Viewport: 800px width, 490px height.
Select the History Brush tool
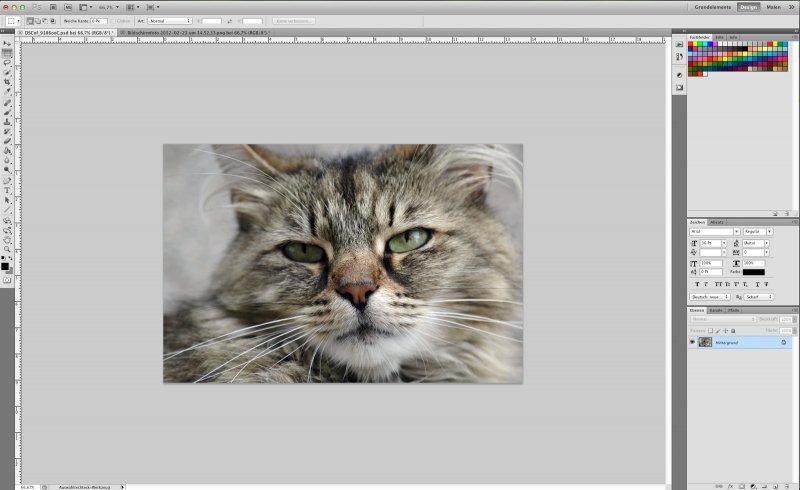click(x=7, y=132)
